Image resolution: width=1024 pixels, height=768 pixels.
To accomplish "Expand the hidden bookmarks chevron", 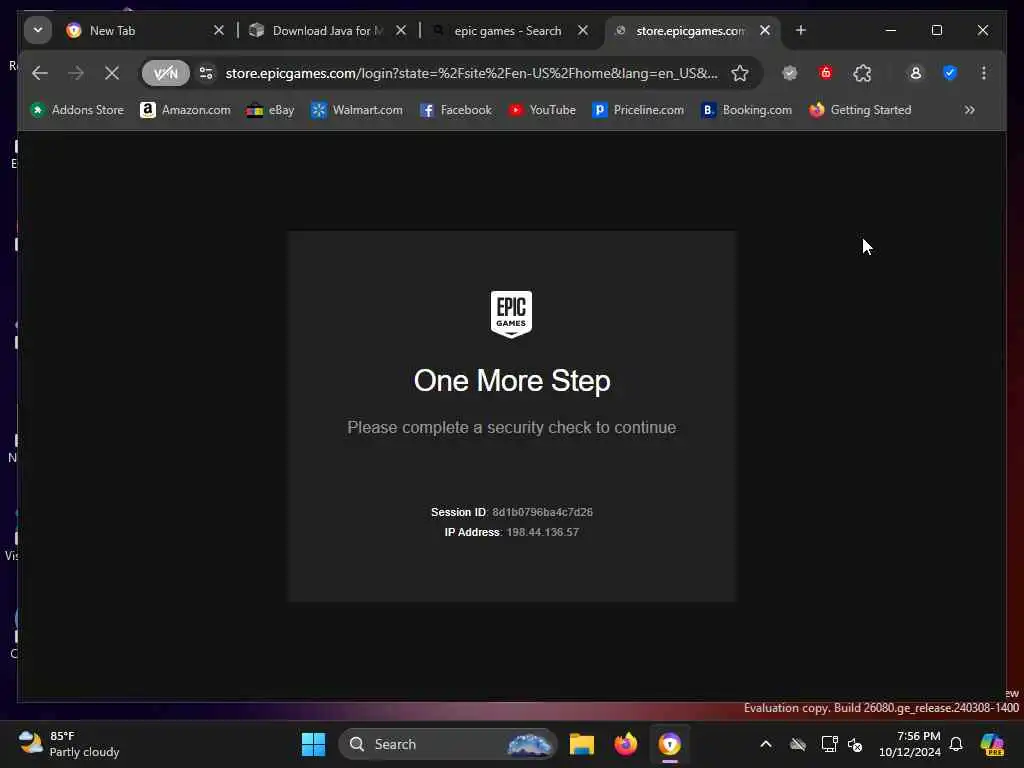I will pyautogui.click(x=969, y=110).
